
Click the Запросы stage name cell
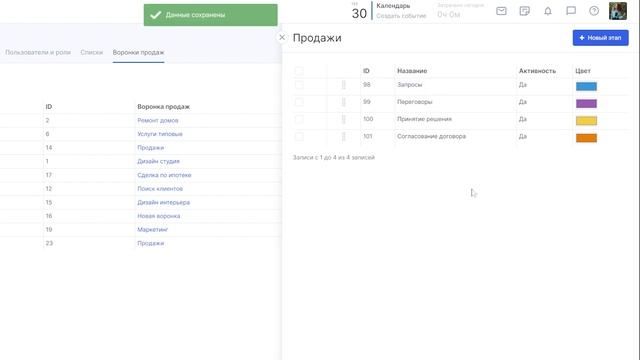click(x=409, y=85)
